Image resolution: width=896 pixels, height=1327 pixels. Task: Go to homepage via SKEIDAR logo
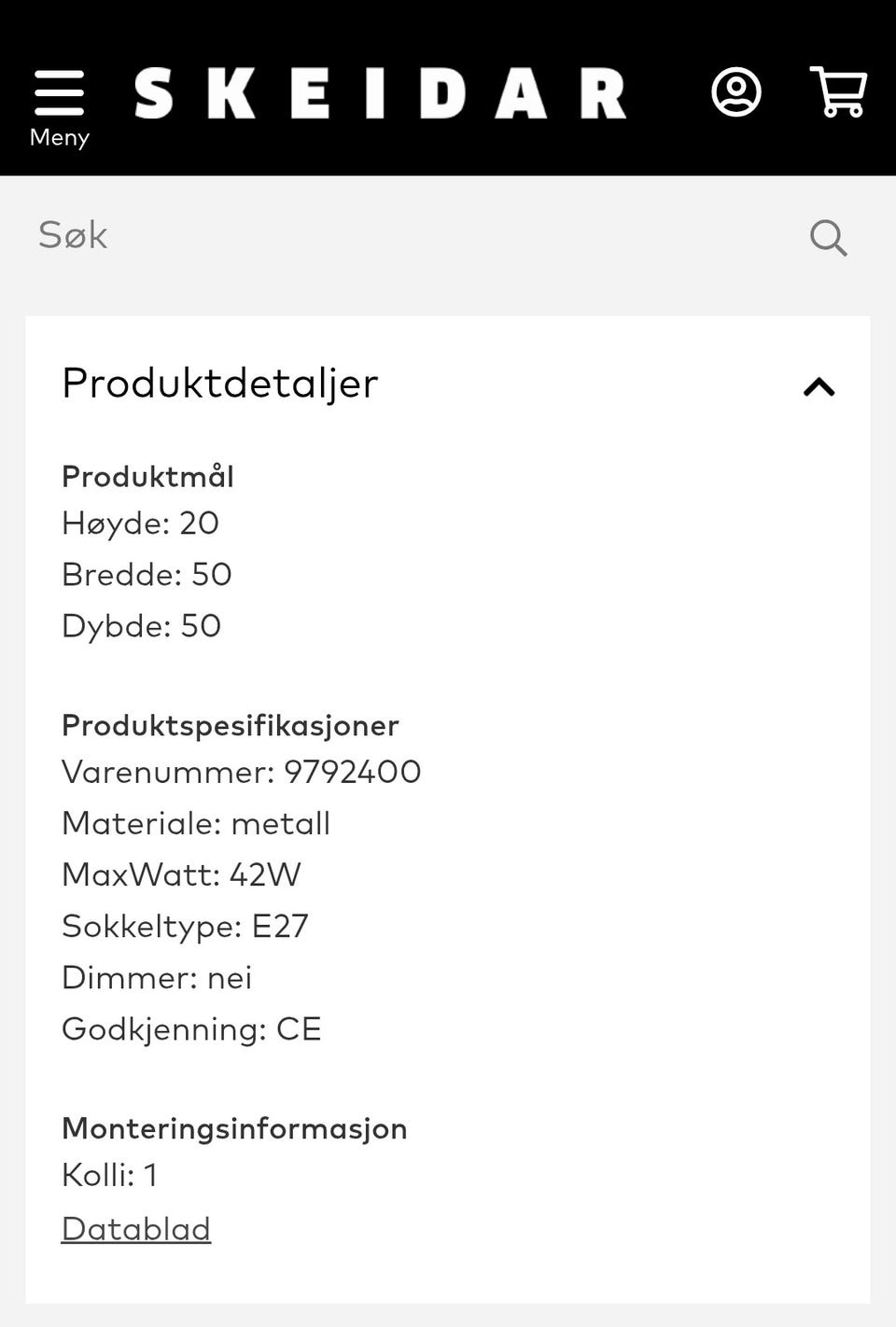tap(380, 93)
